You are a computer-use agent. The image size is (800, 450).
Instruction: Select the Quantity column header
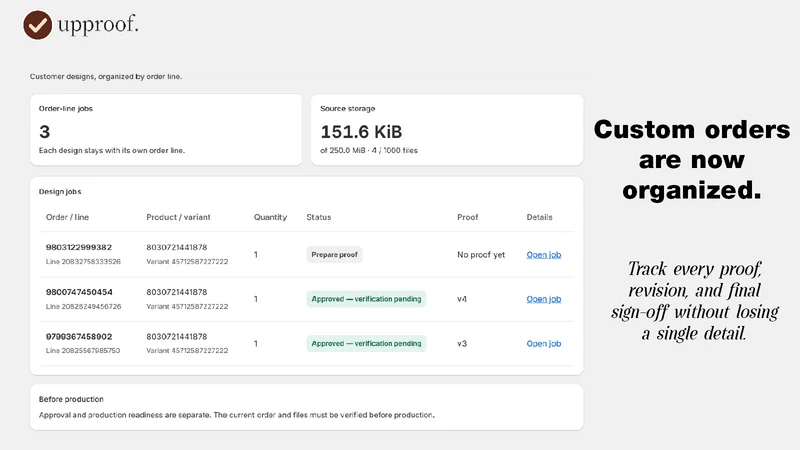270,217
